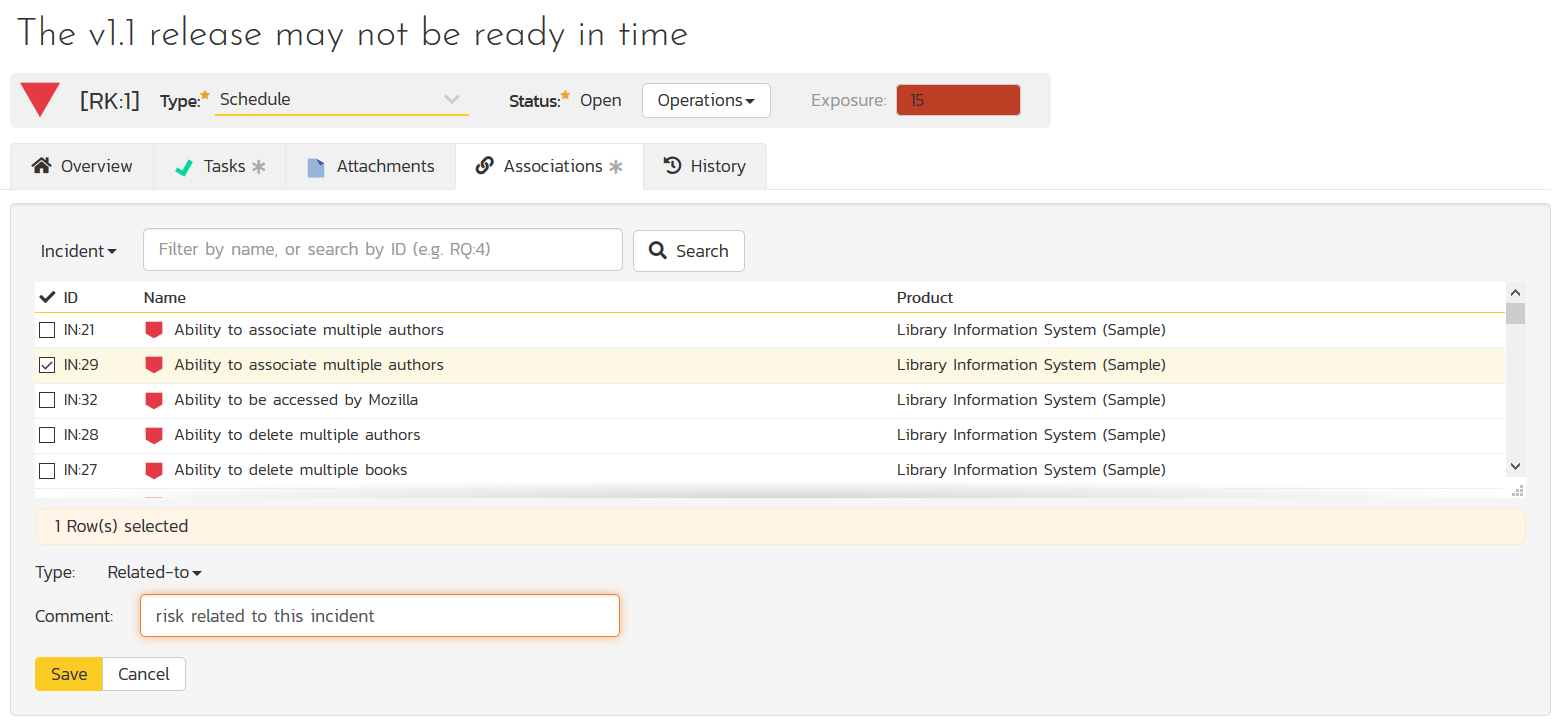Click the red risk triangle icon
Viewport: 1558px width, 724px height.
40,99
